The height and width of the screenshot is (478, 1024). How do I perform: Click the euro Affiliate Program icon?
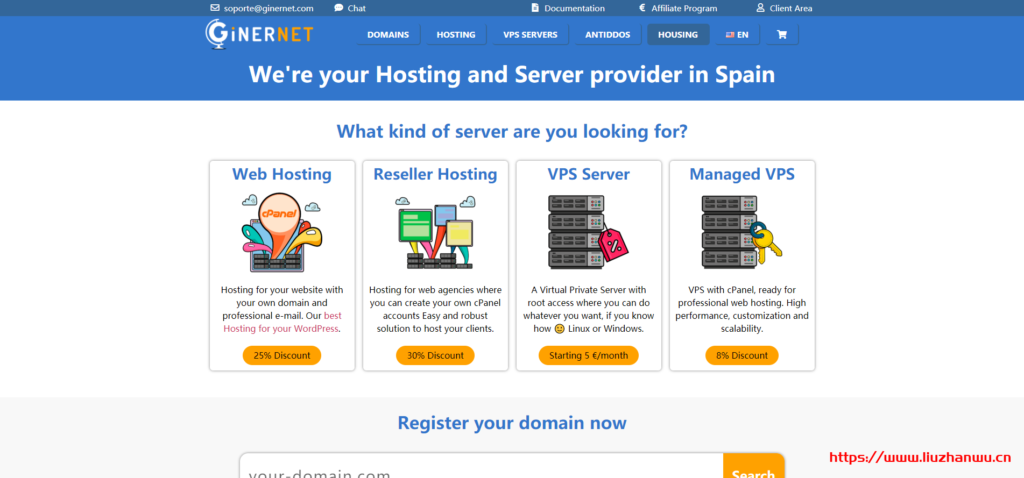point(642,8)
